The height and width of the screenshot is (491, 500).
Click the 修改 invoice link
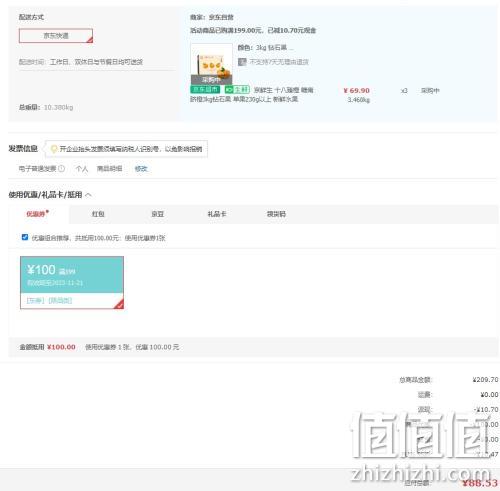click(141, 169)
